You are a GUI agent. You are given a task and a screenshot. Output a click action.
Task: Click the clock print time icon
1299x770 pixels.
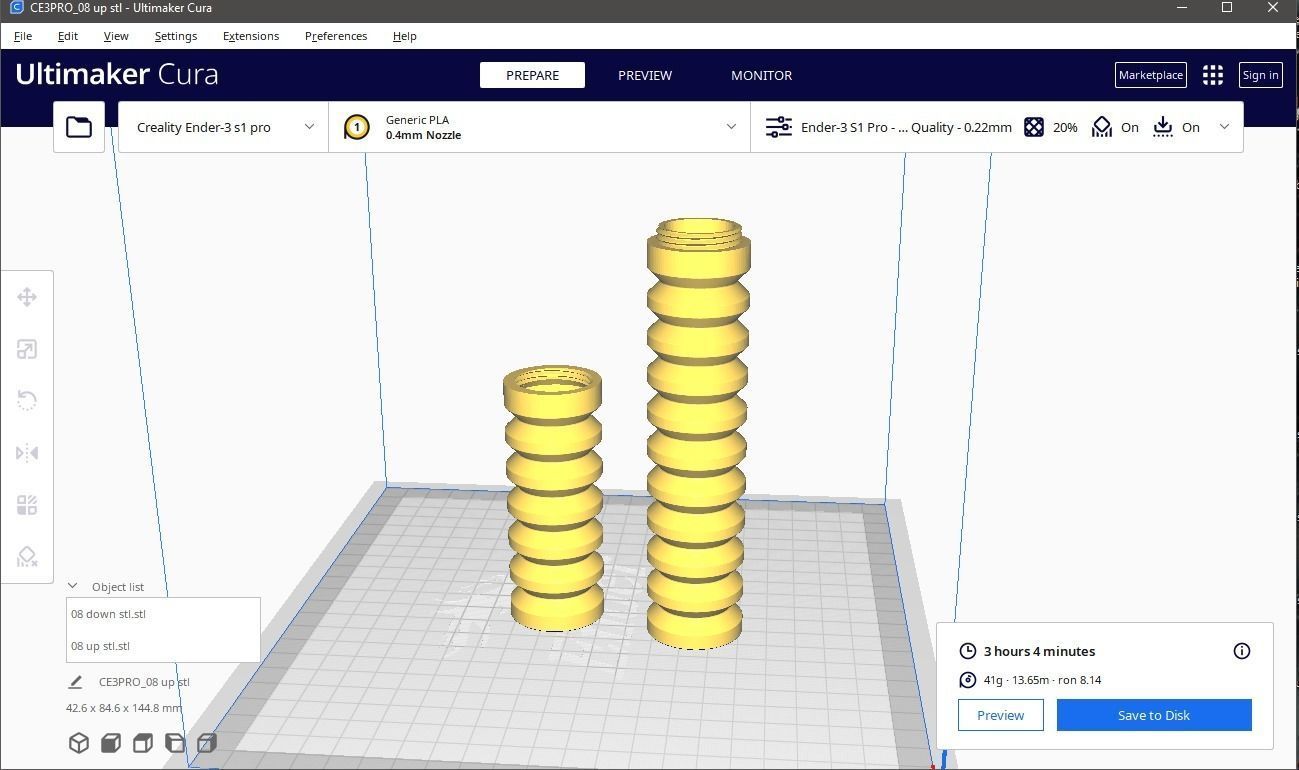(967, 651)
